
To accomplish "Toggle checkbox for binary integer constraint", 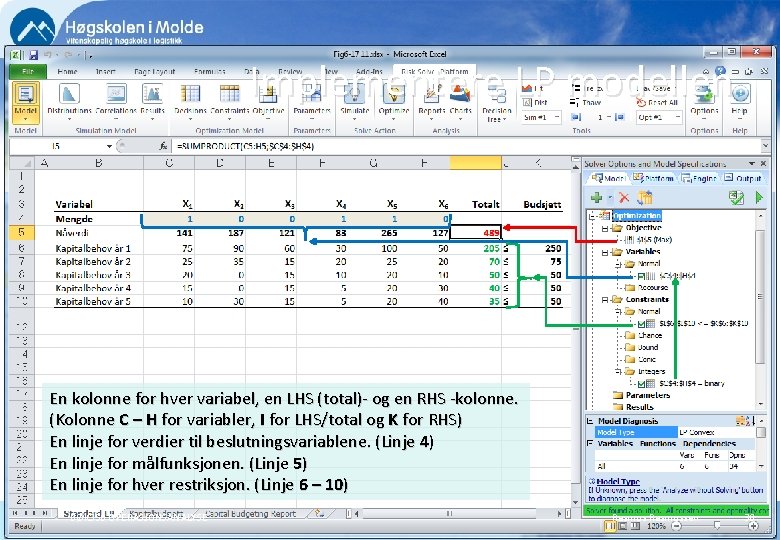I will click(642, 384).
